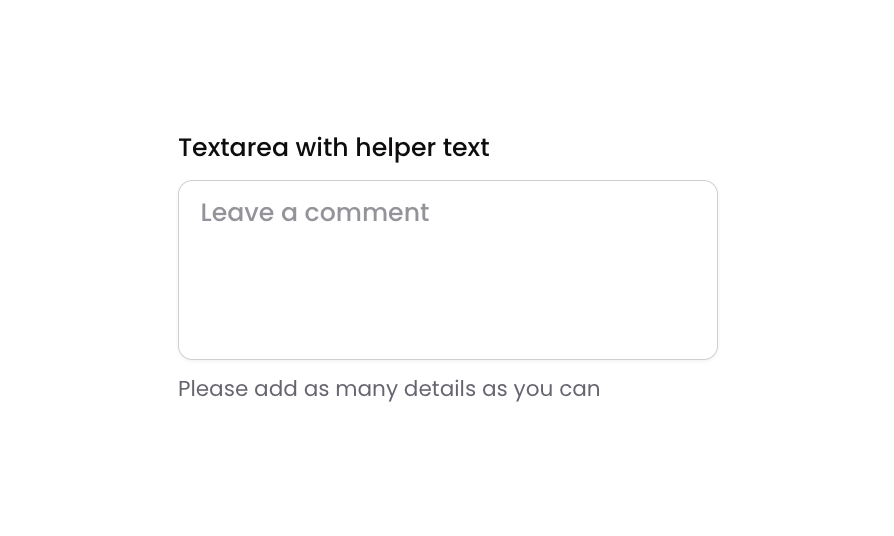Click the top-right corner inside the textarea
The width and height of the screenshot is (894, 536).
point(702,196)
